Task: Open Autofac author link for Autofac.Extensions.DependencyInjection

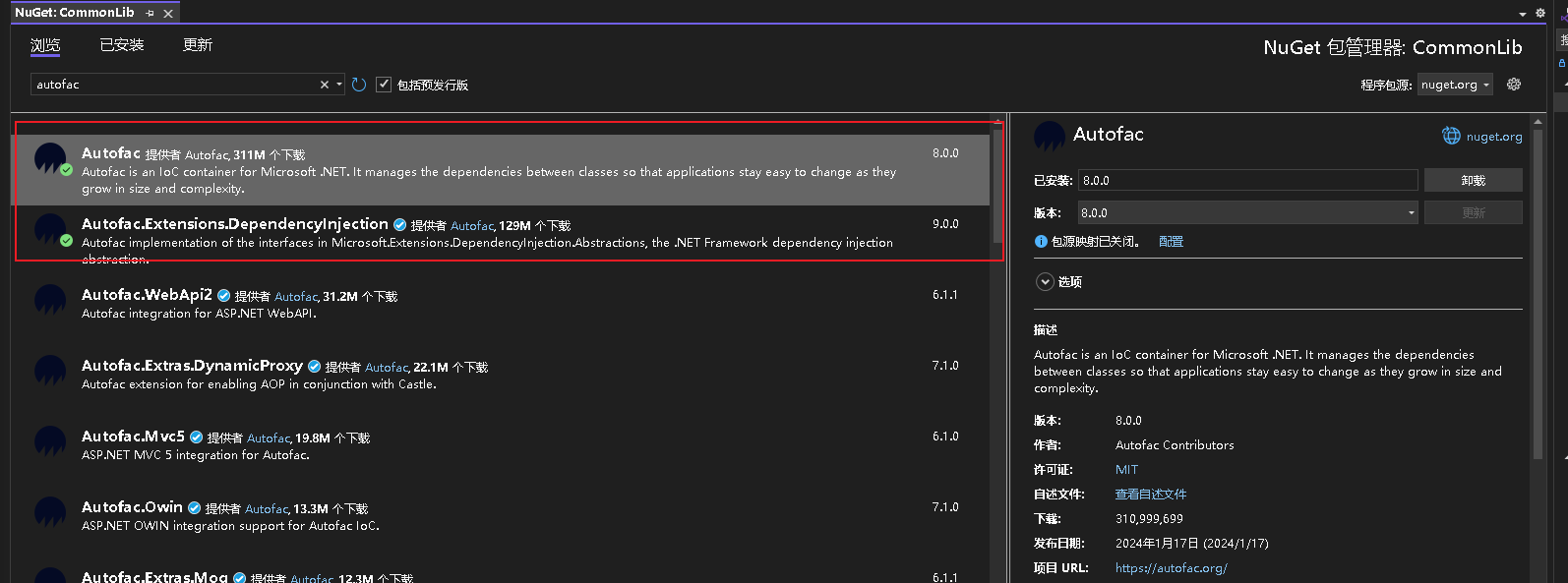Action: 472,226
